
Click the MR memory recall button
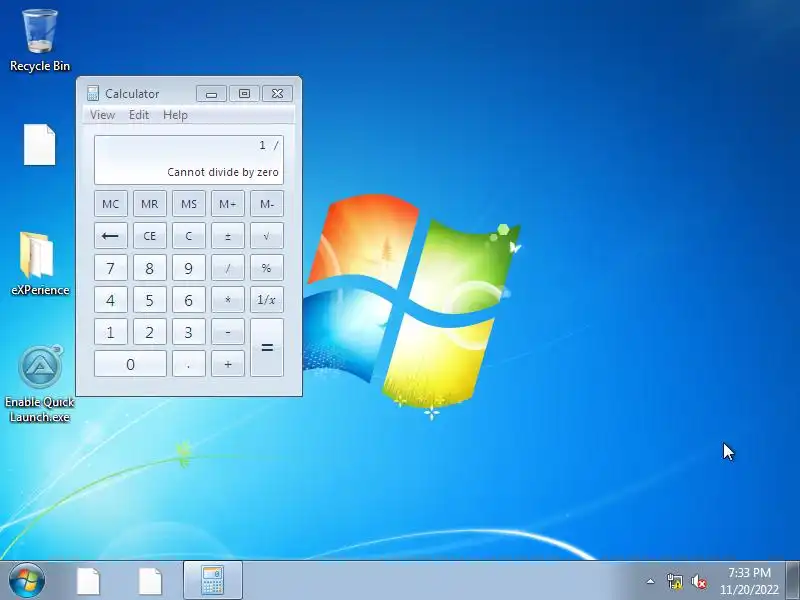149,204
